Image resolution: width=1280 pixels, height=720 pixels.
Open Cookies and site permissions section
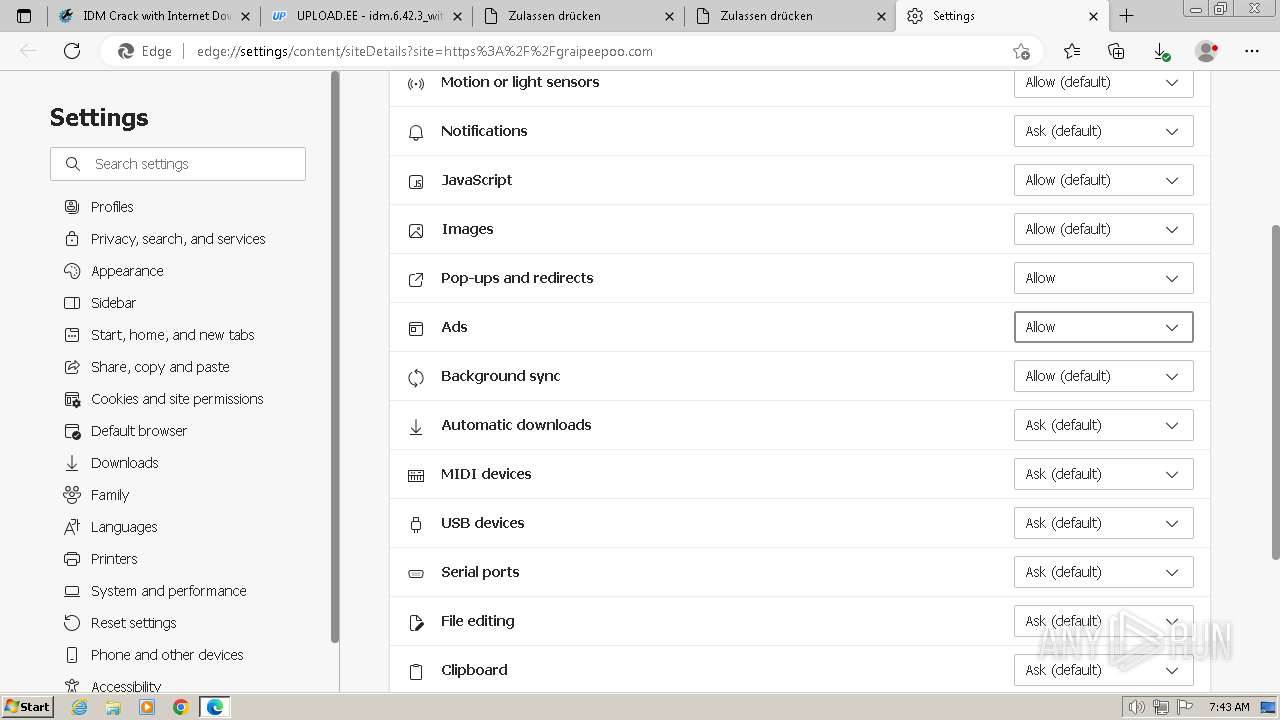point(177,399)
